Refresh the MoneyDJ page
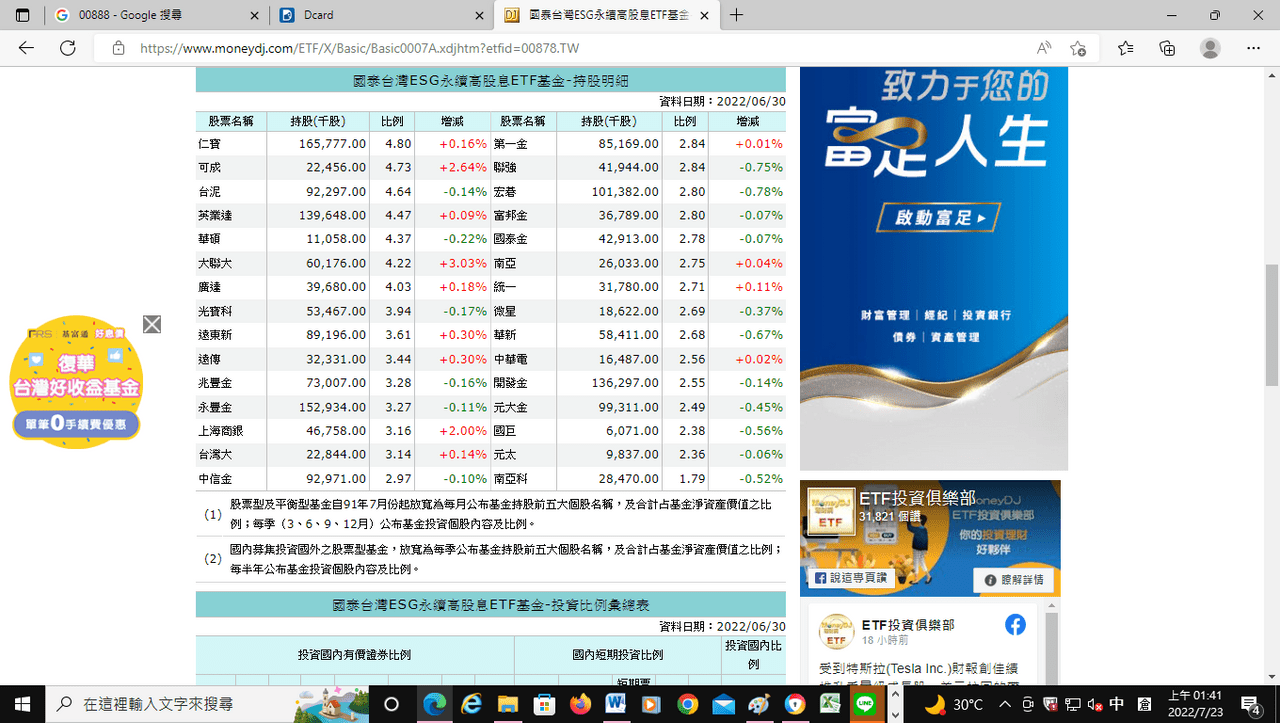Viewport: 1280px width, 723px height. tap(68, 48)
